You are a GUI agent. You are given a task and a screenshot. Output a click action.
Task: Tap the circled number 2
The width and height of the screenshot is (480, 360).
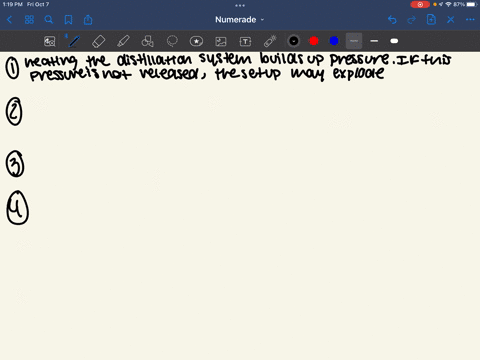pyautogui.click(x=14, y=111)
